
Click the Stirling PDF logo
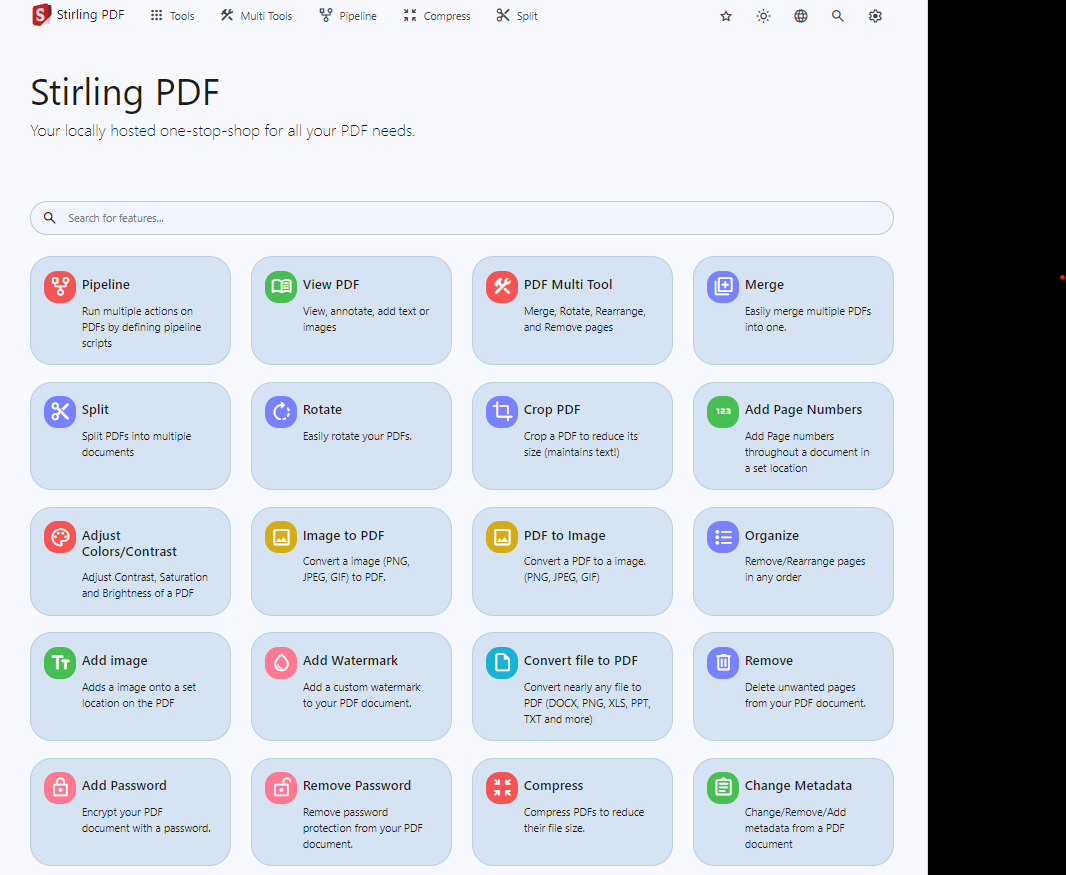click(41, 15)
